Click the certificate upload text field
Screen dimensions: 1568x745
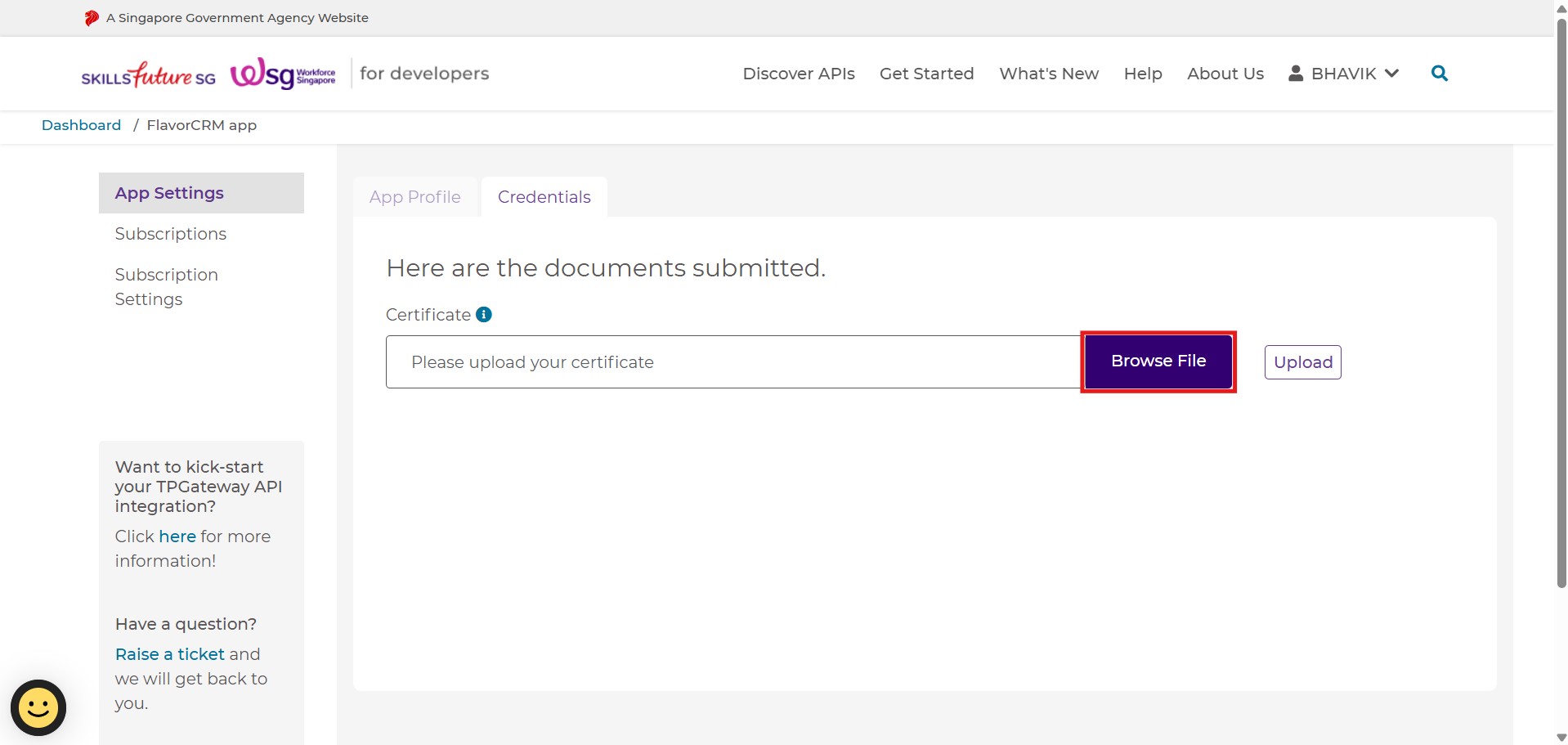[732, 362]
